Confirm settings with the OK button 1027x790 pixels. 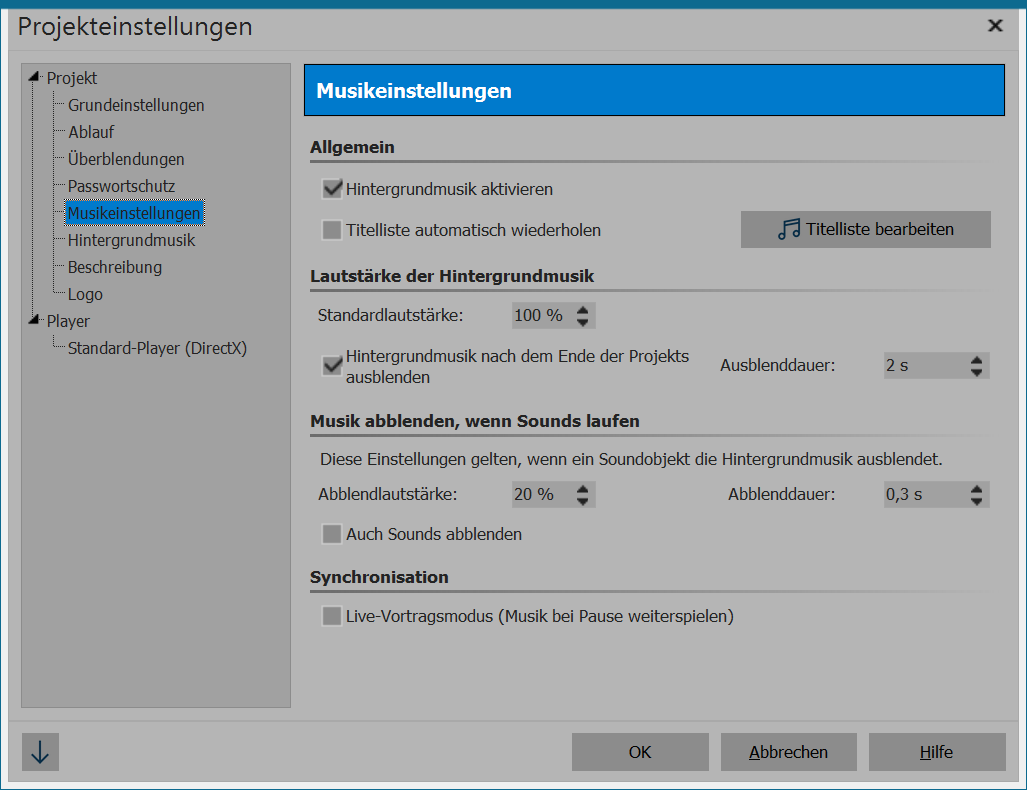(640, 751)
